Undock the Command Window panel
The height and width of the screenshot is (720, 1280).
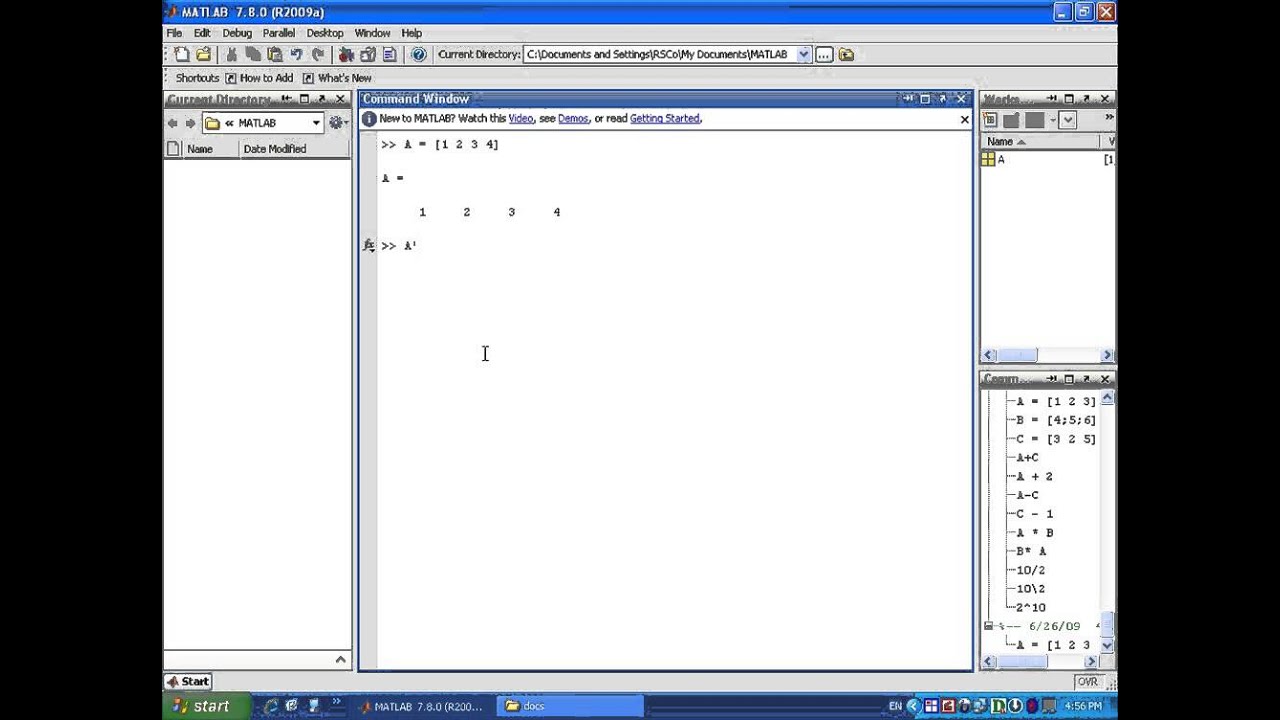tap(943, 99)
